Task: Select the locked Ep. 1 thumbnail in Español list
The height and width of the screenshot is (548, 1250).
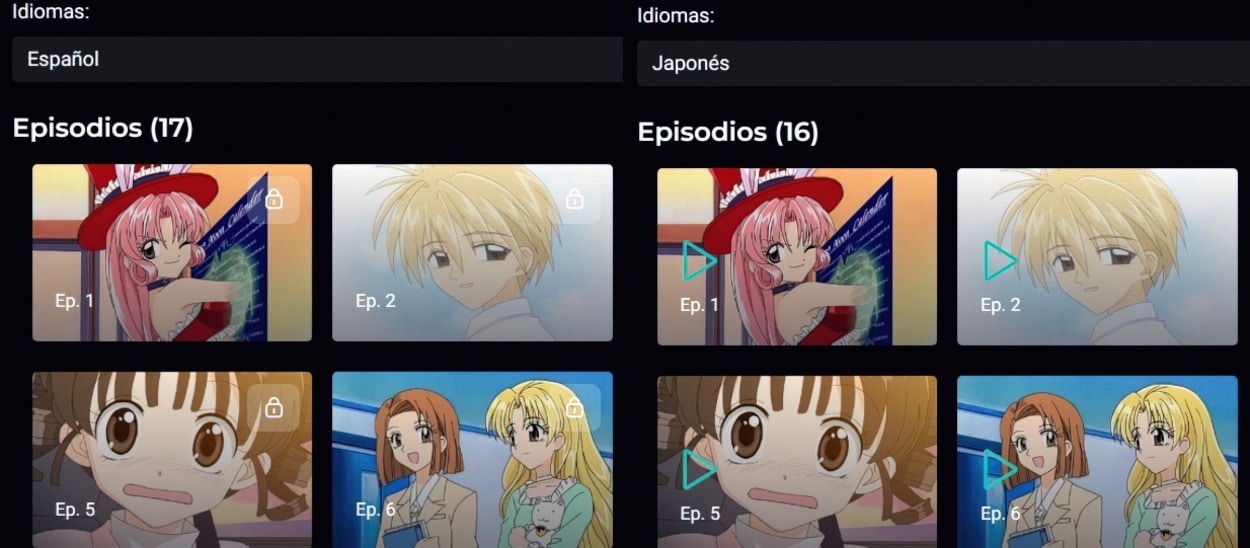Action: pyautogui.click(x=172, y=253)
